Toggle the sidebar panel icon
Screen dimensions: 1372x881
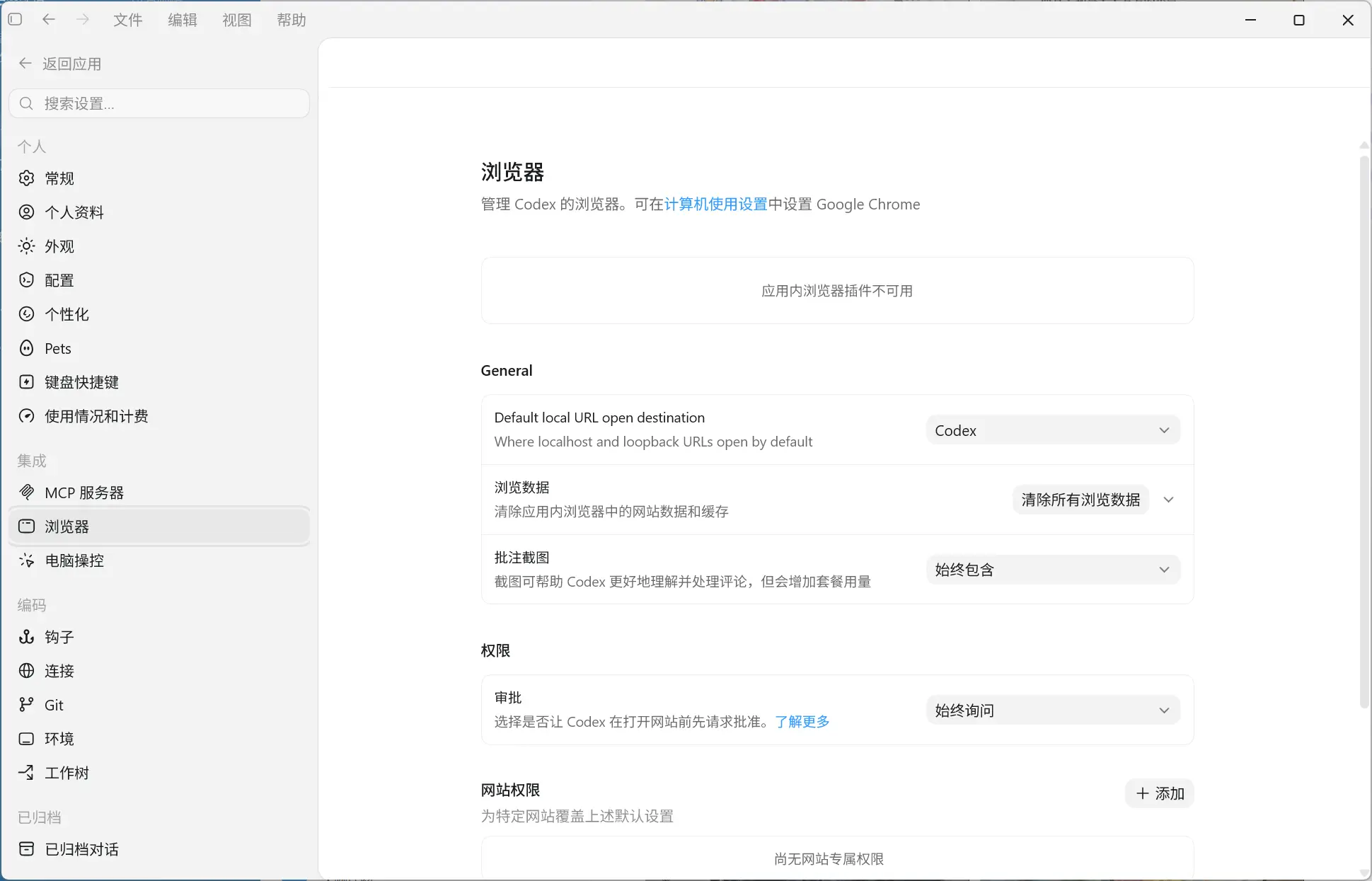15,20
